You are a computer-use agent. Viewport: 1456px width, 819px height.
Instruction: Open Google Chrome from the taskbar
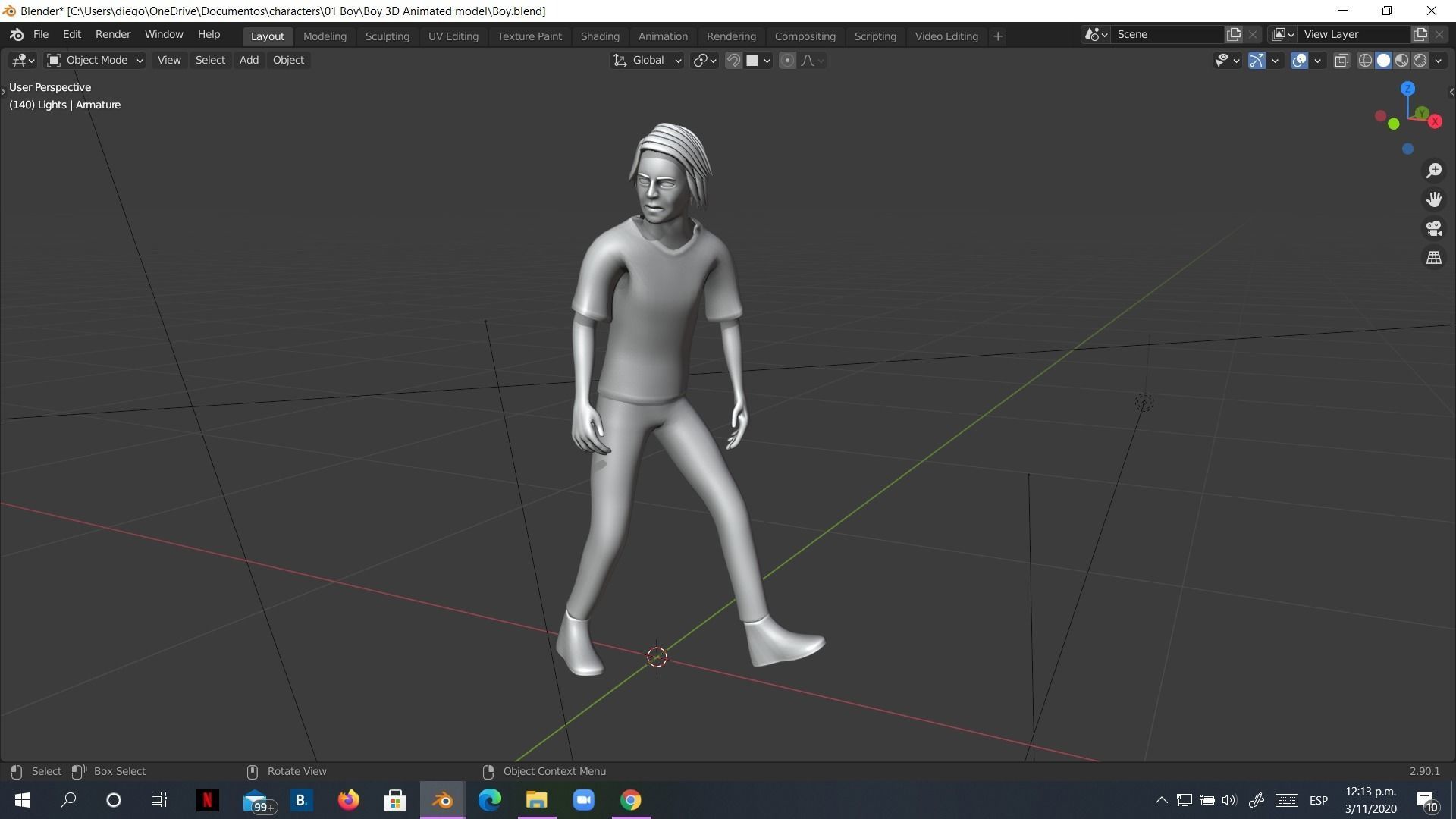630,800
